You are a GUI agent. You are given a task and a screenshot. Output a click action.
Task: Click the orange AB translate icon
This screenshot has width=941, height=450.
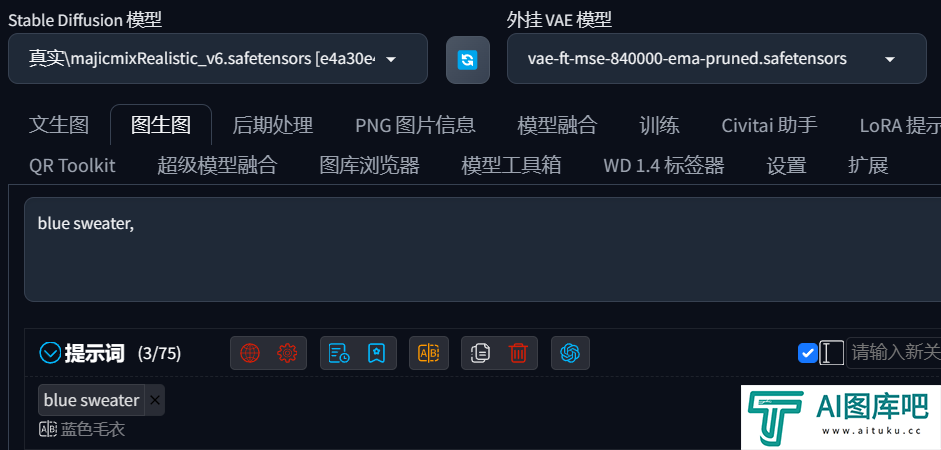tap(429, 353)
